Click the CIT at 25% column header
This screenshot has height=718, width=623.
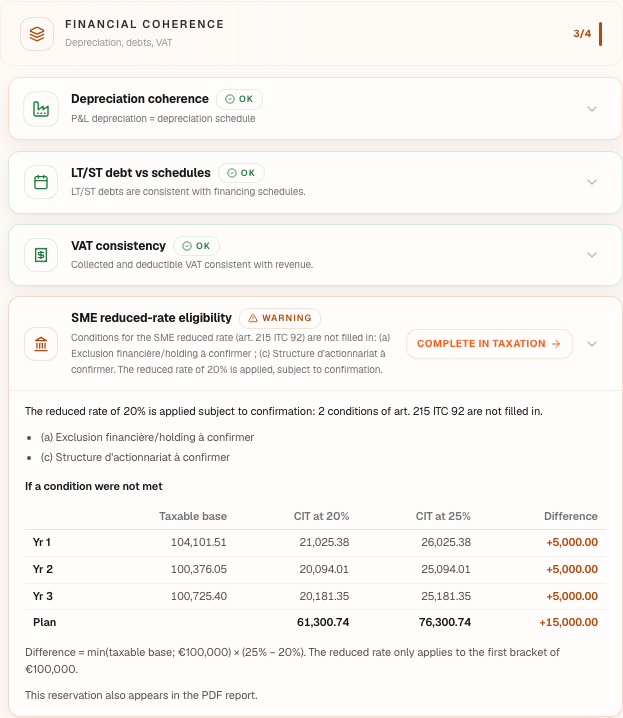(x=443, y=517)
